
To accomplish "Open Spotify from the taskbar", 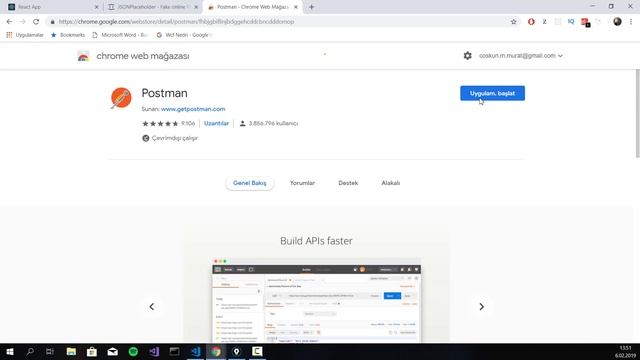I will point(133,351).
